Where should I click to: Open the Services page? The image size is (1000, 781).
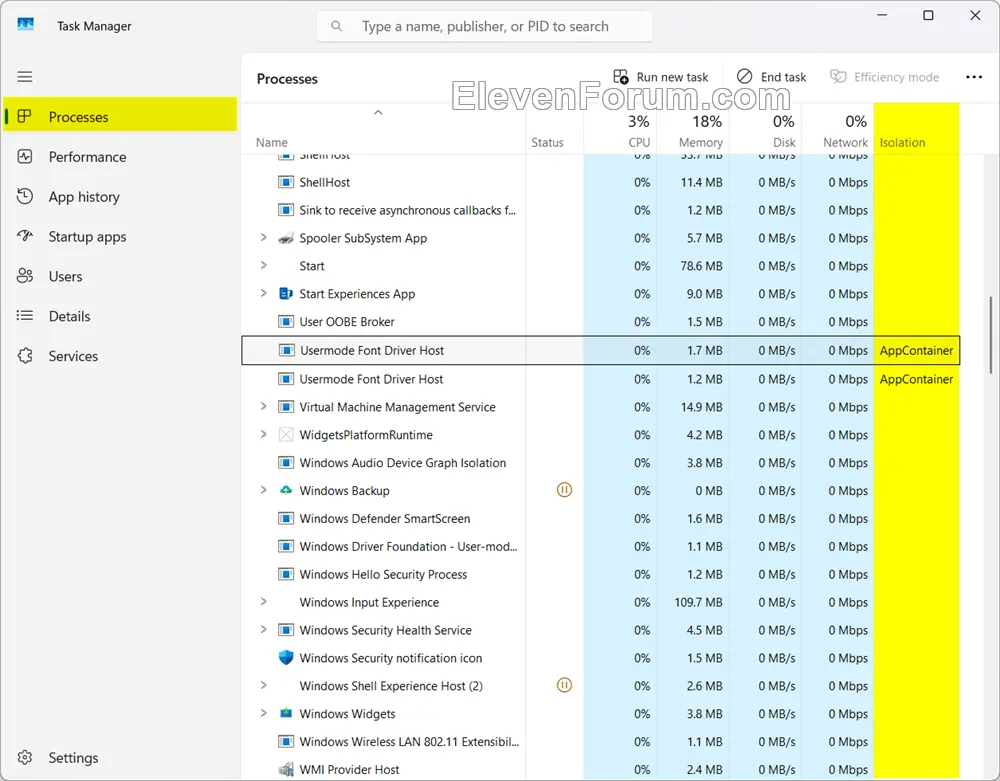point(120,356)
